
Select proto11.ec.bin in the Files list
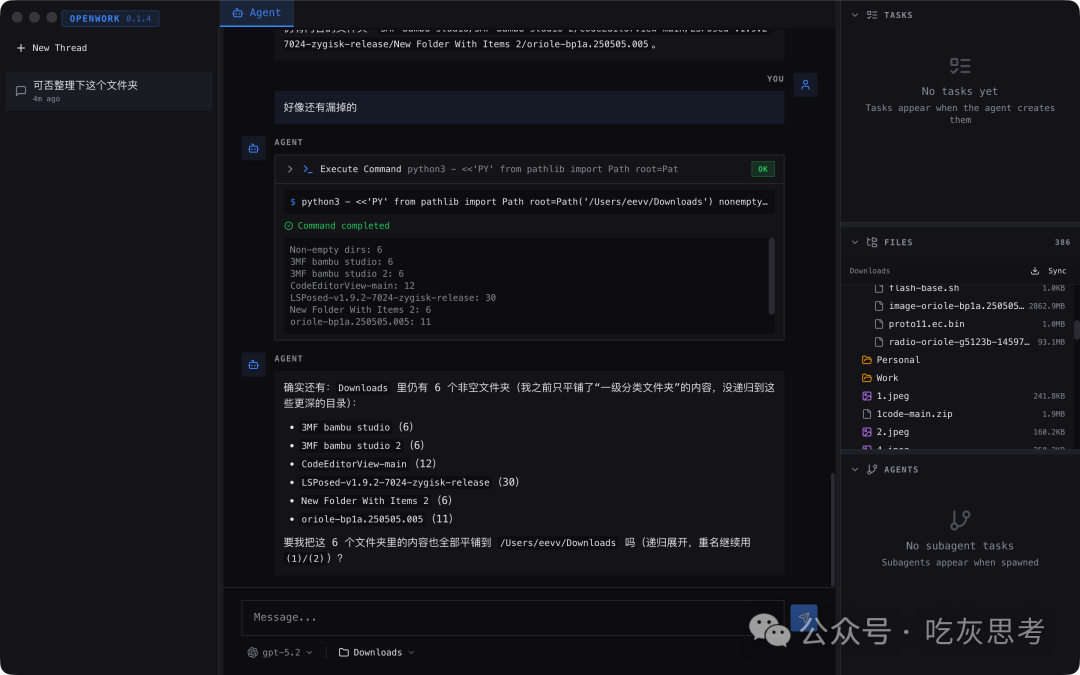point(959,324)
